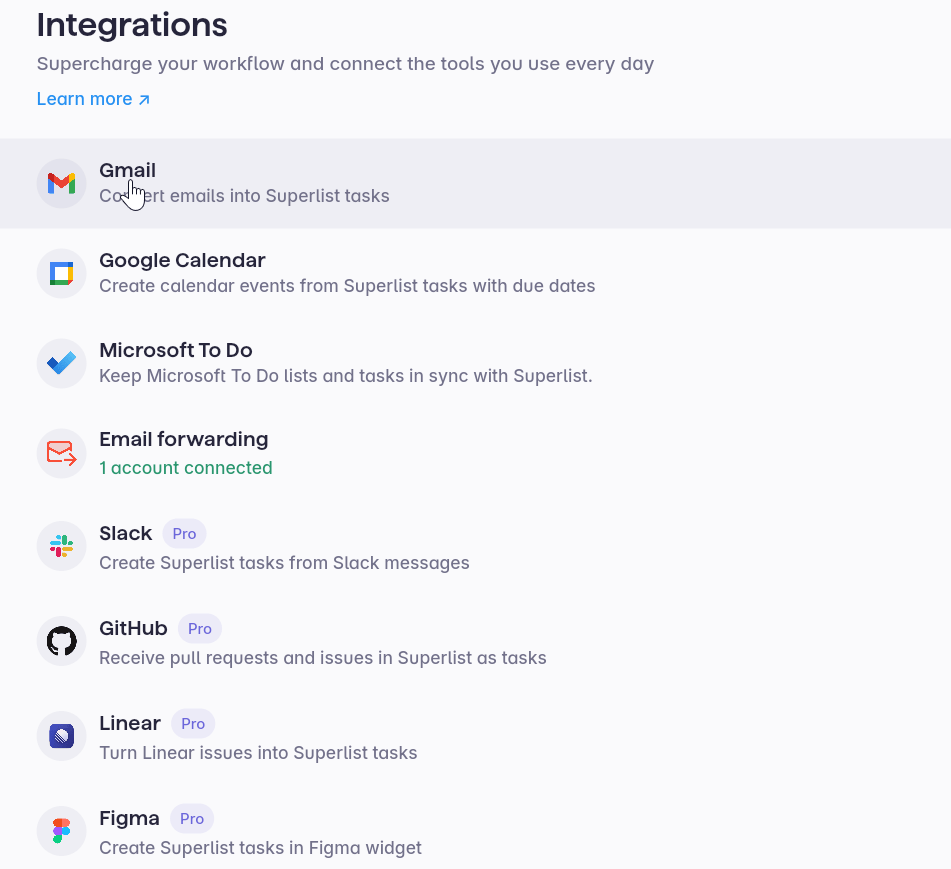Screen dimensions: 951x869
Task: Open the Email forwarding title
Action: coord(183,440)
